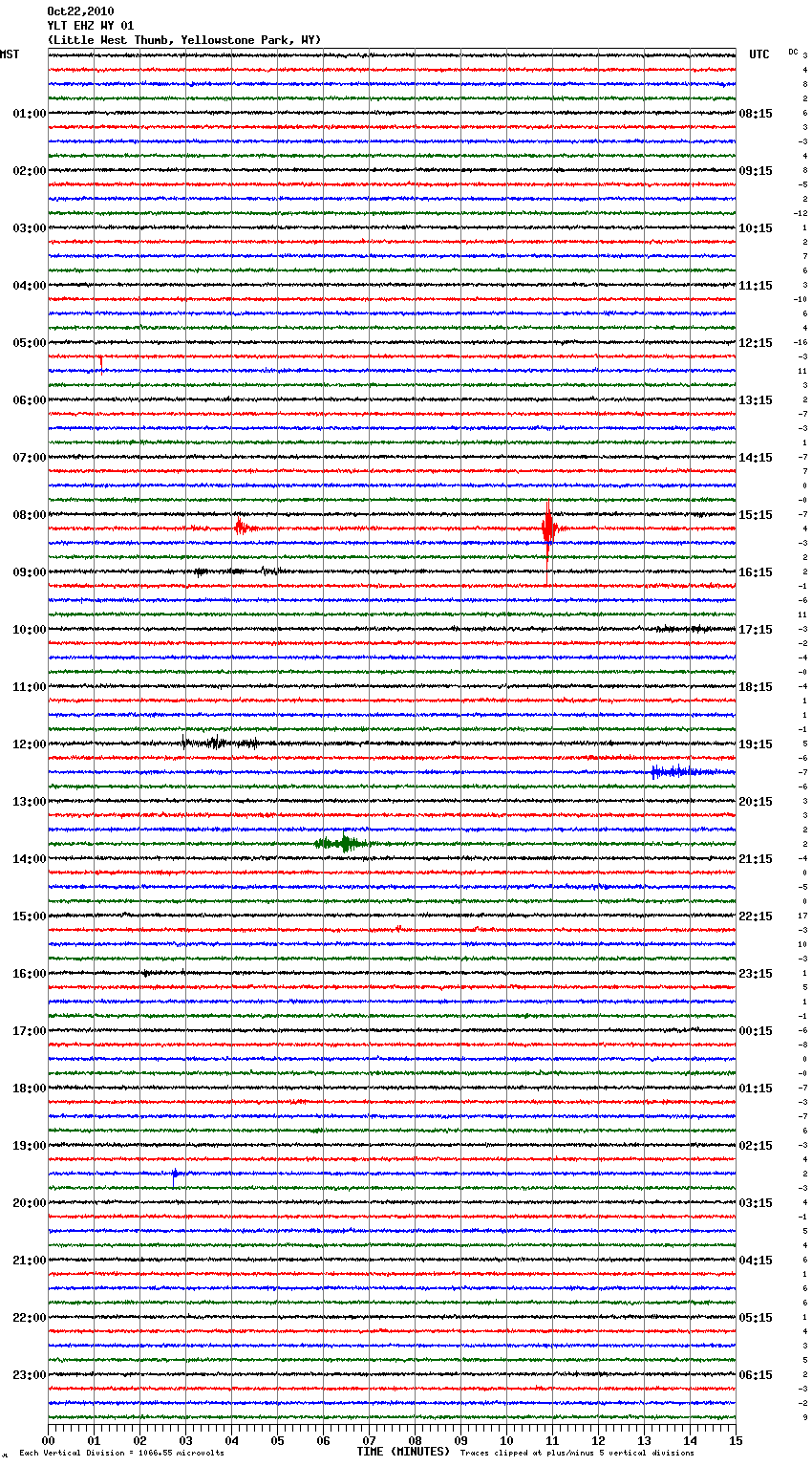Click the 'TIME (MINUTES)' axis title

click(x=403, y=1452)
